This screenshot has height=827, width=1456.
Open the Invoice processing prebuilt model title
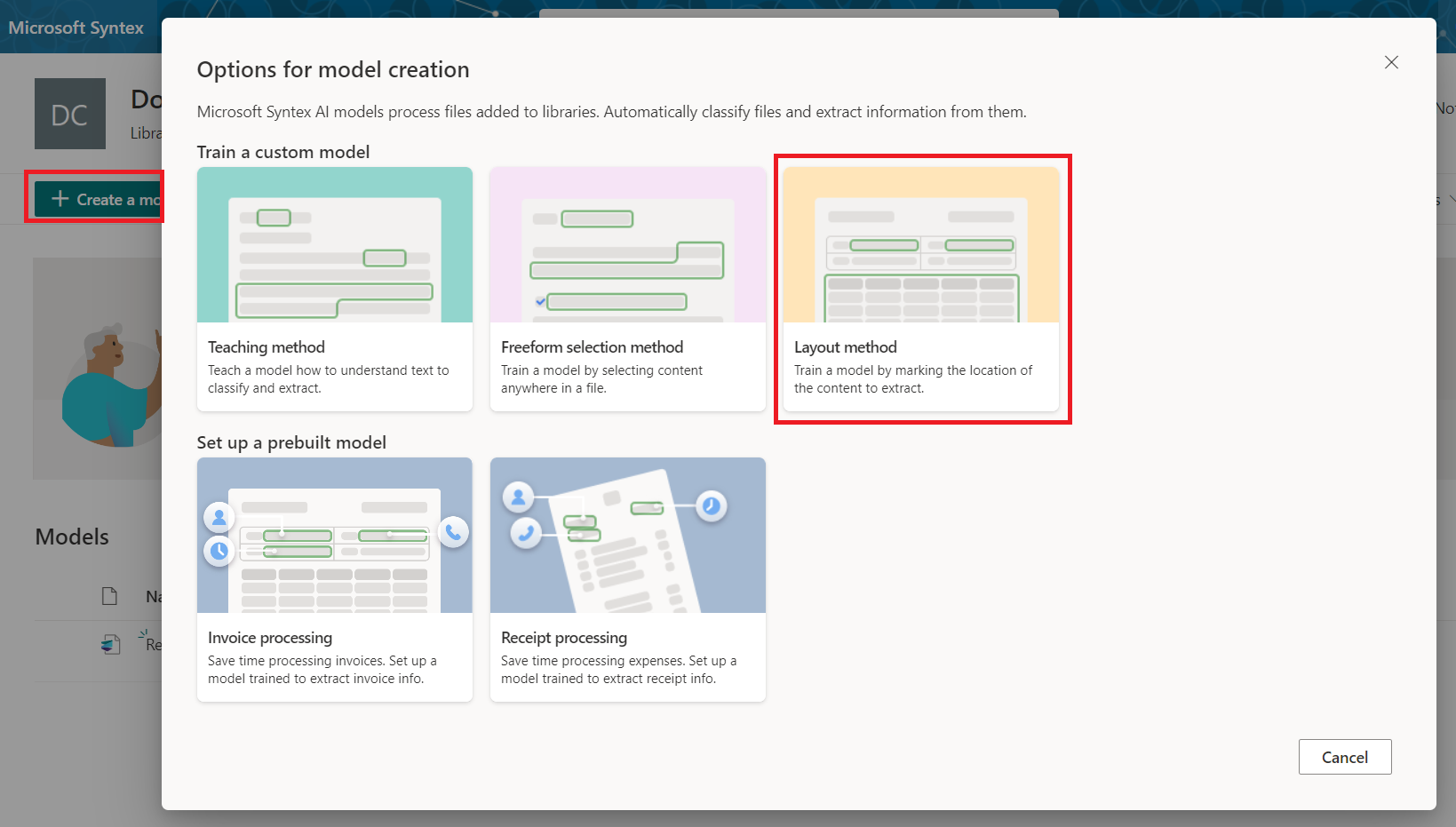pyautogui.click(x=270, y=638)
